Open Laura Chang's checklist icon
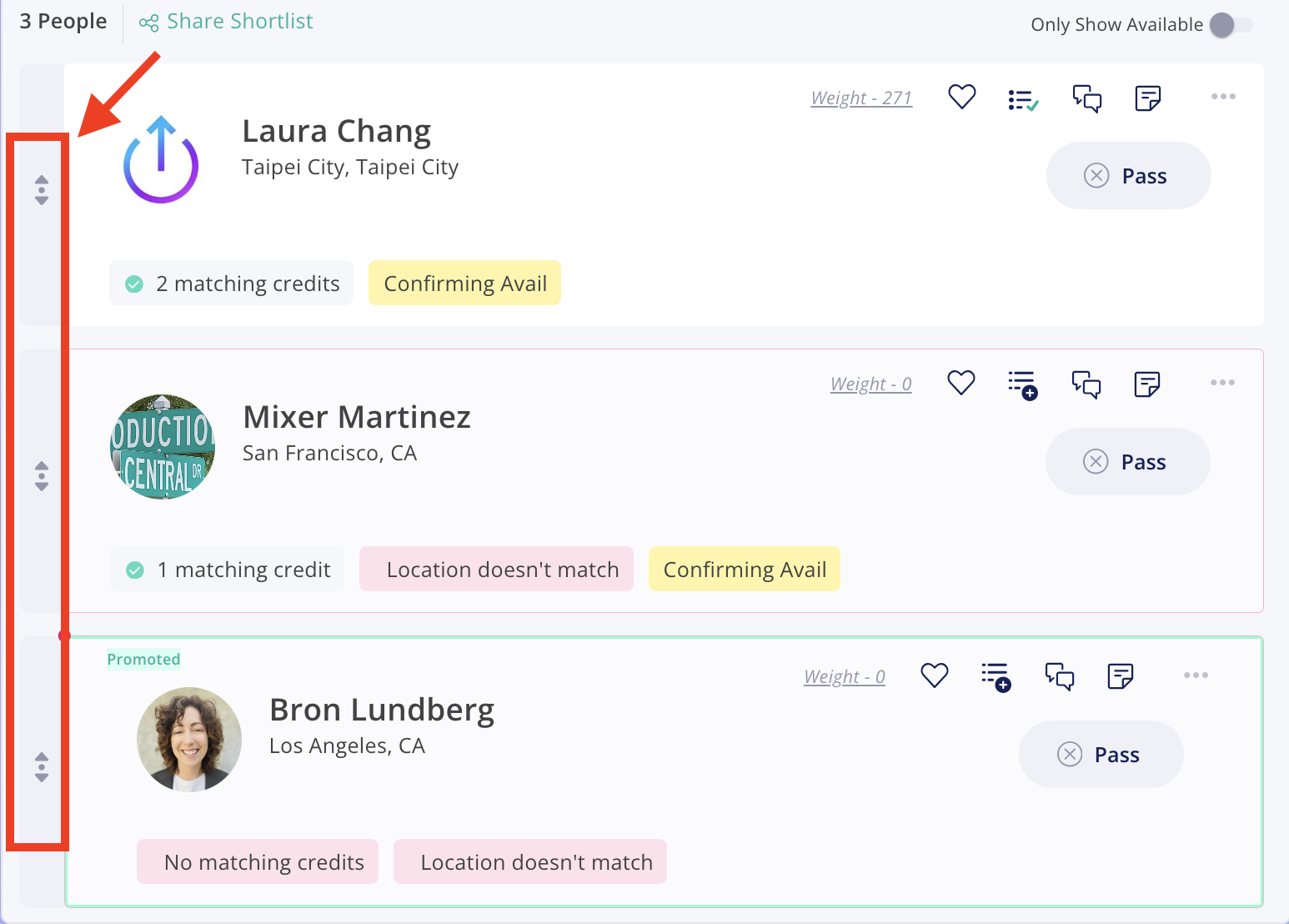This screenshot has height=924, width=1289. [1023, 100]
